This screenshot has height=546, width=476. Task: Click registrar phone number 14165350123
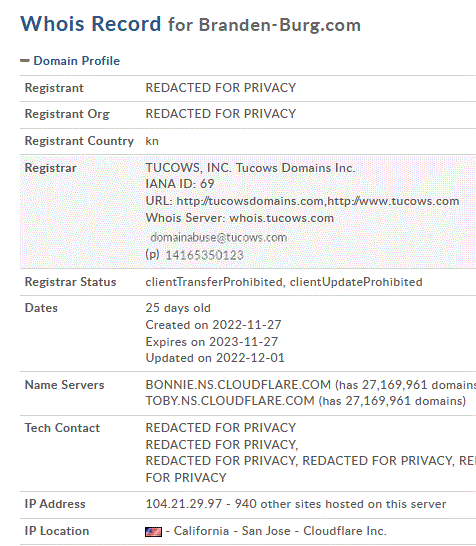click(x=204, y=255)
